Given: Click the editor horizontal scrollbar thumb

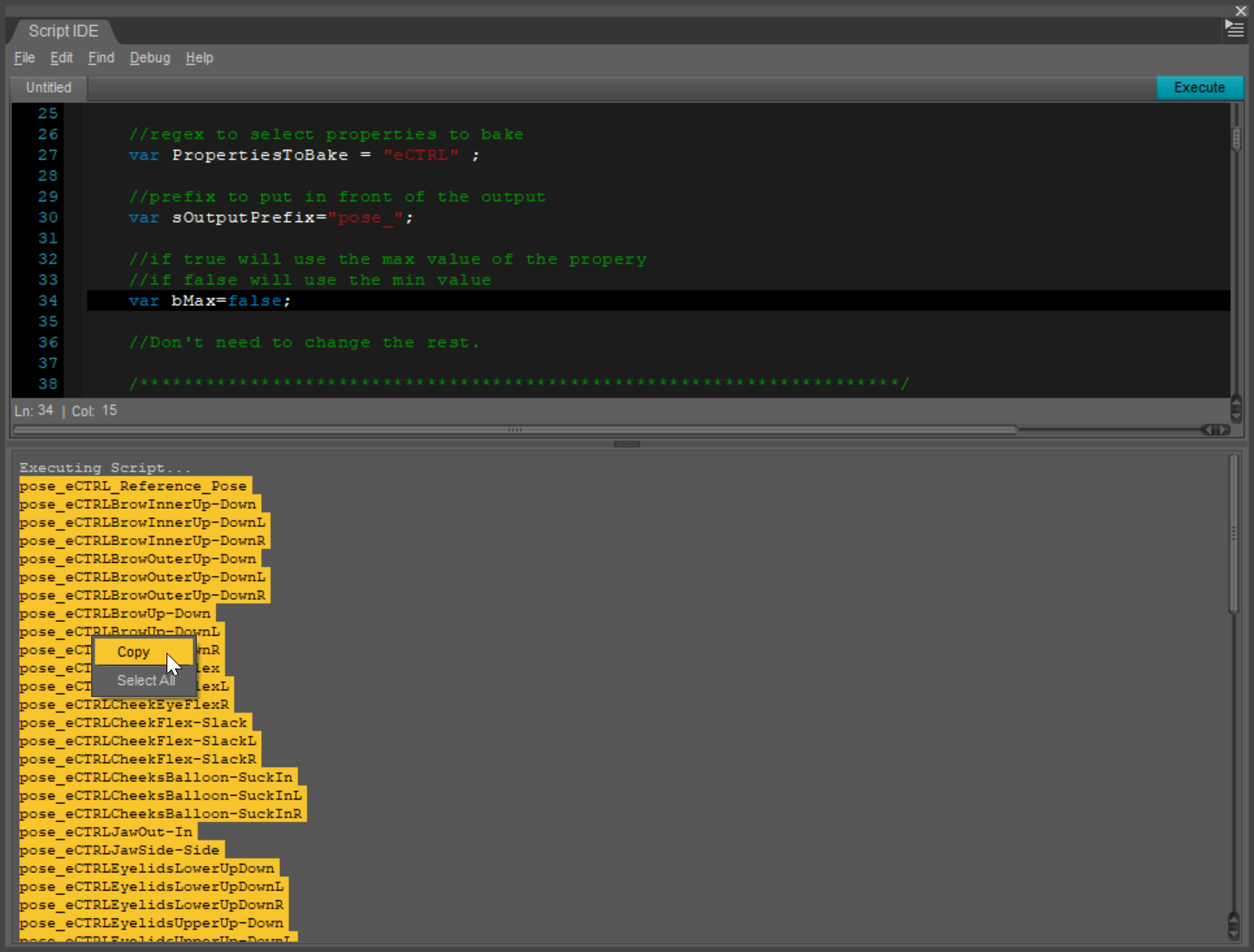Looking at the screenshot, I should pyautogui.click(x=516, y=430).
